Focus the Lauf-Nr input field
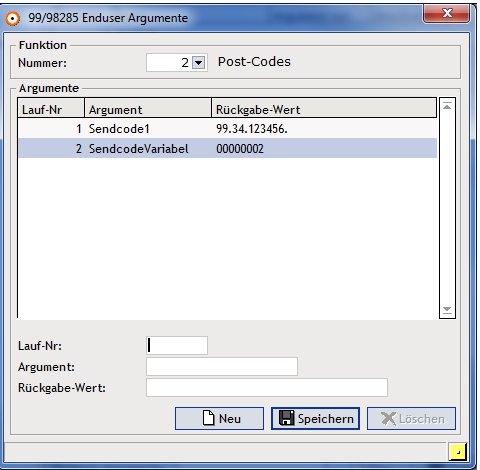Viewport: 480px width, 470px height. click(x=177, y=345)
